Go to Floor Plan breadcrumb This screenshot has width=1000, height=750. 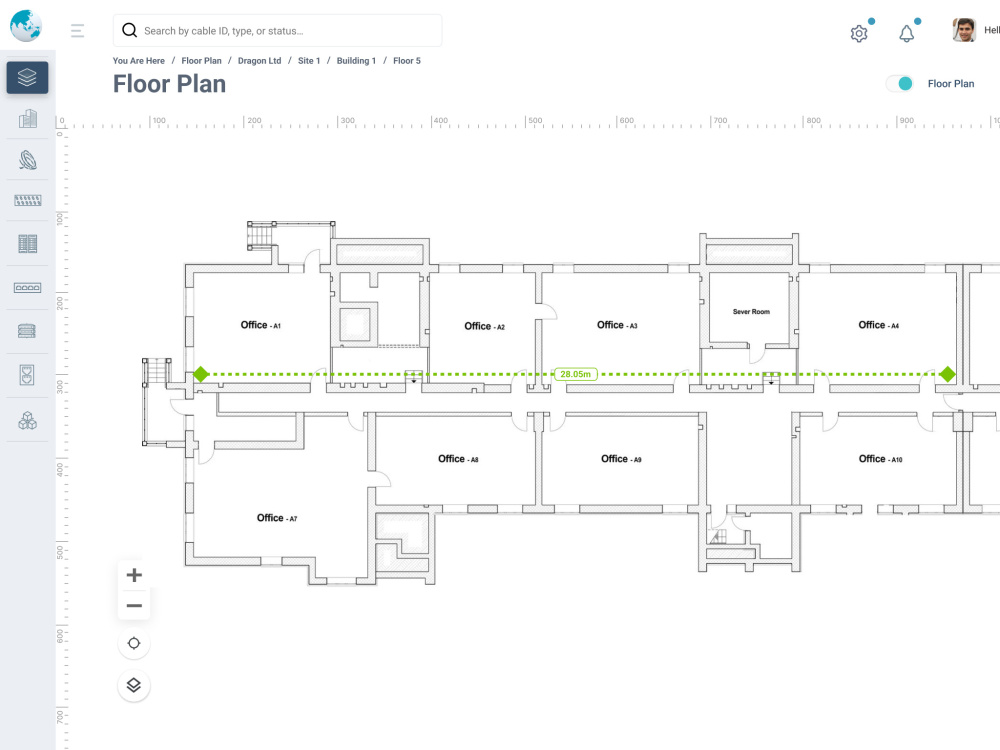[x=202, y=61]
